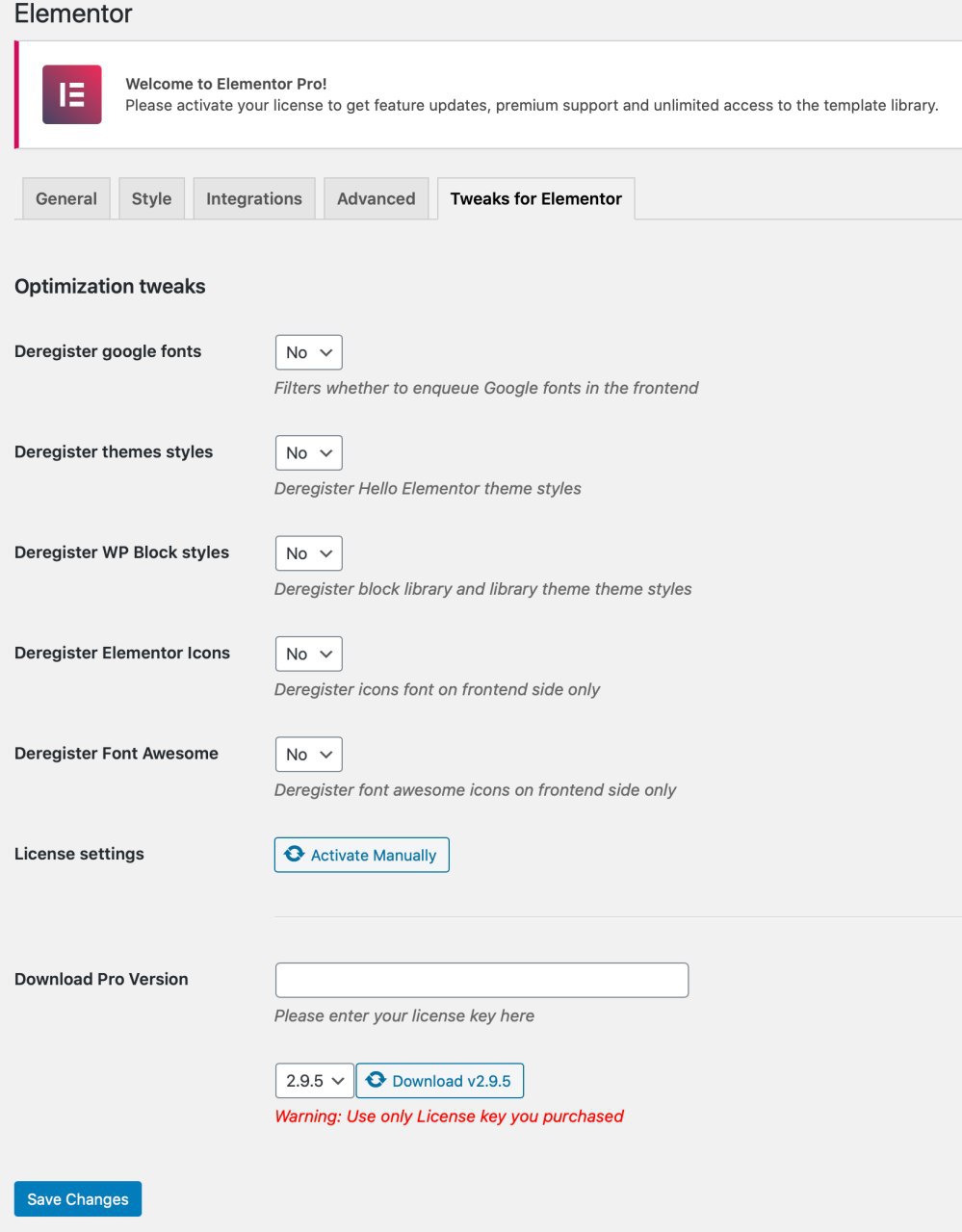This screenshot has height=1232, width=962.
Task: Open the General tab
Action: pos(66,198)
